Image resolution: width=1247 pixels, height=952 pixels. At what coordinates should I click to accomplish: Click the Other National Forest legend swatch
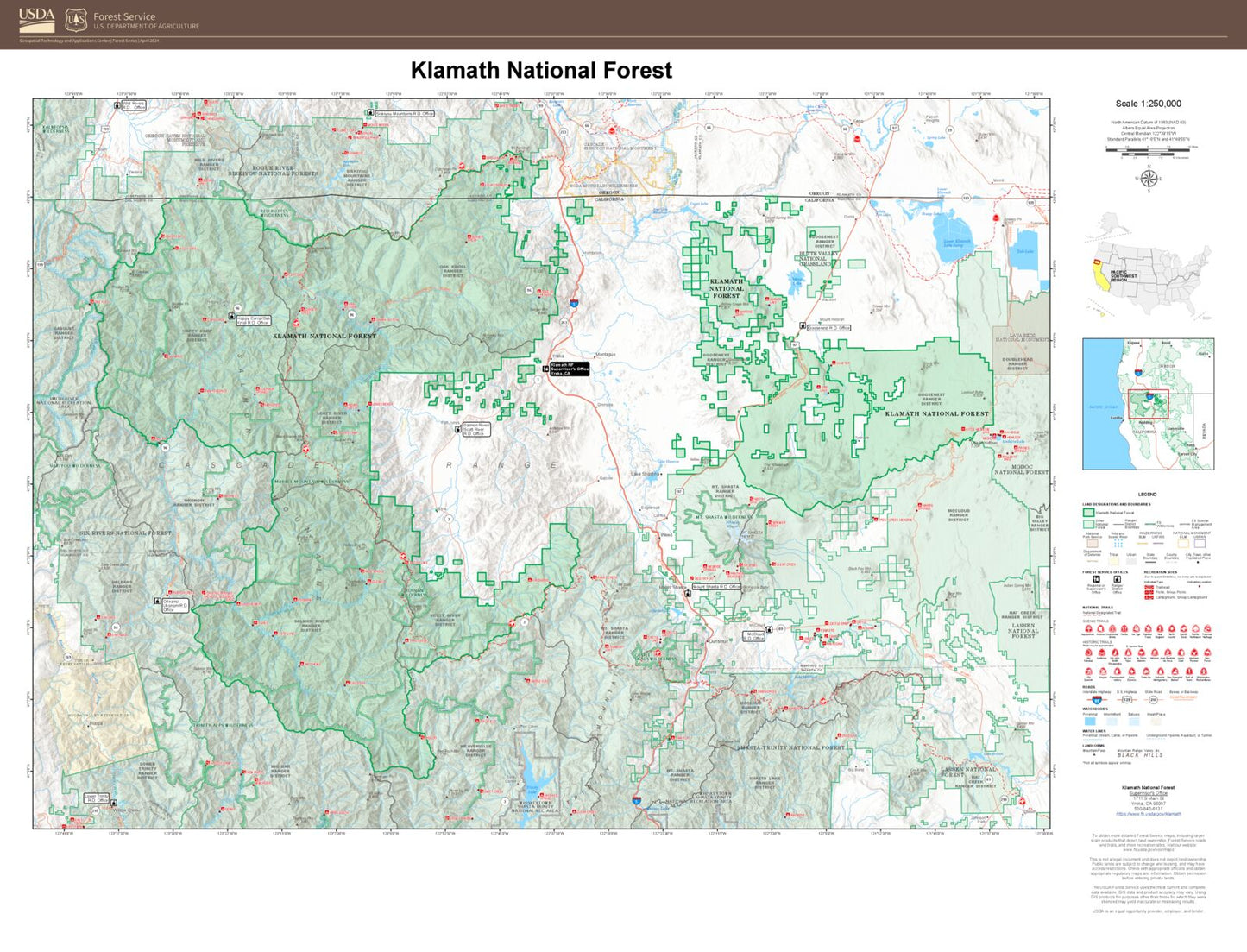(1089, 525)
